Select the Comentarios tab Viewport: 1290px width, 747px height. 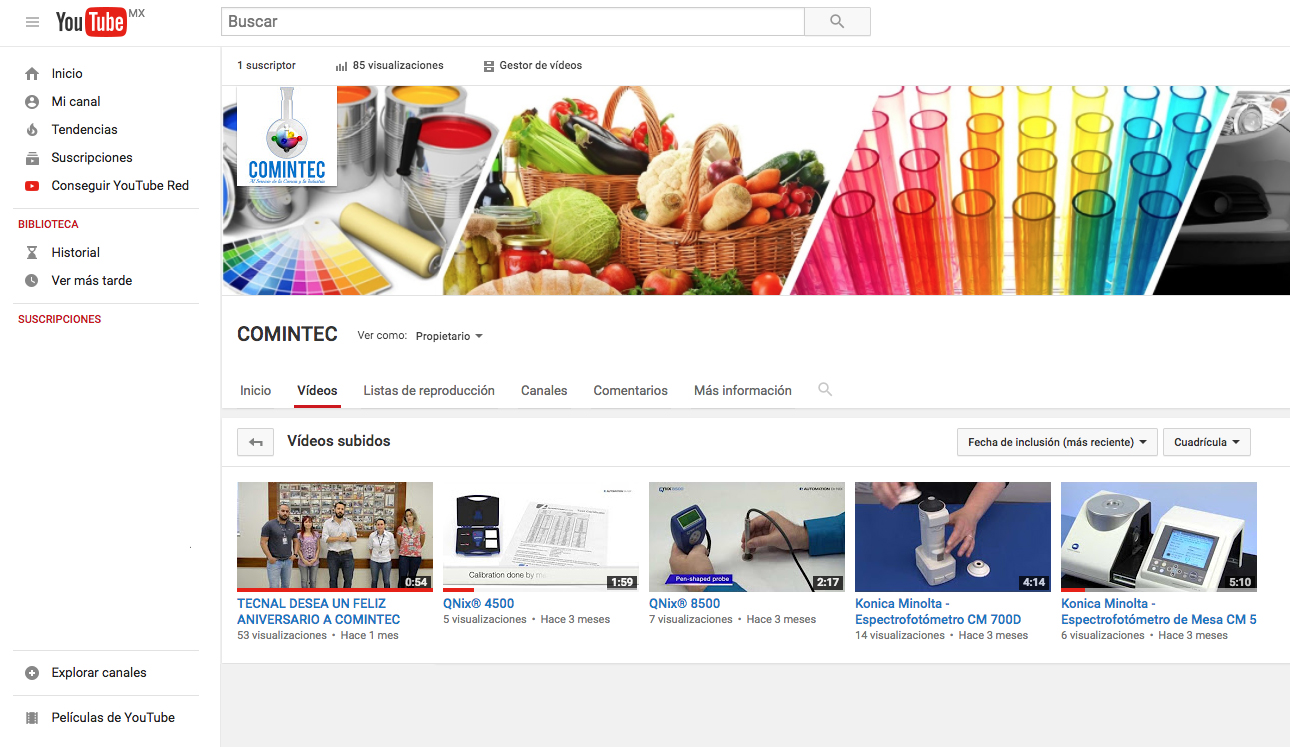[x=630, y=391]
